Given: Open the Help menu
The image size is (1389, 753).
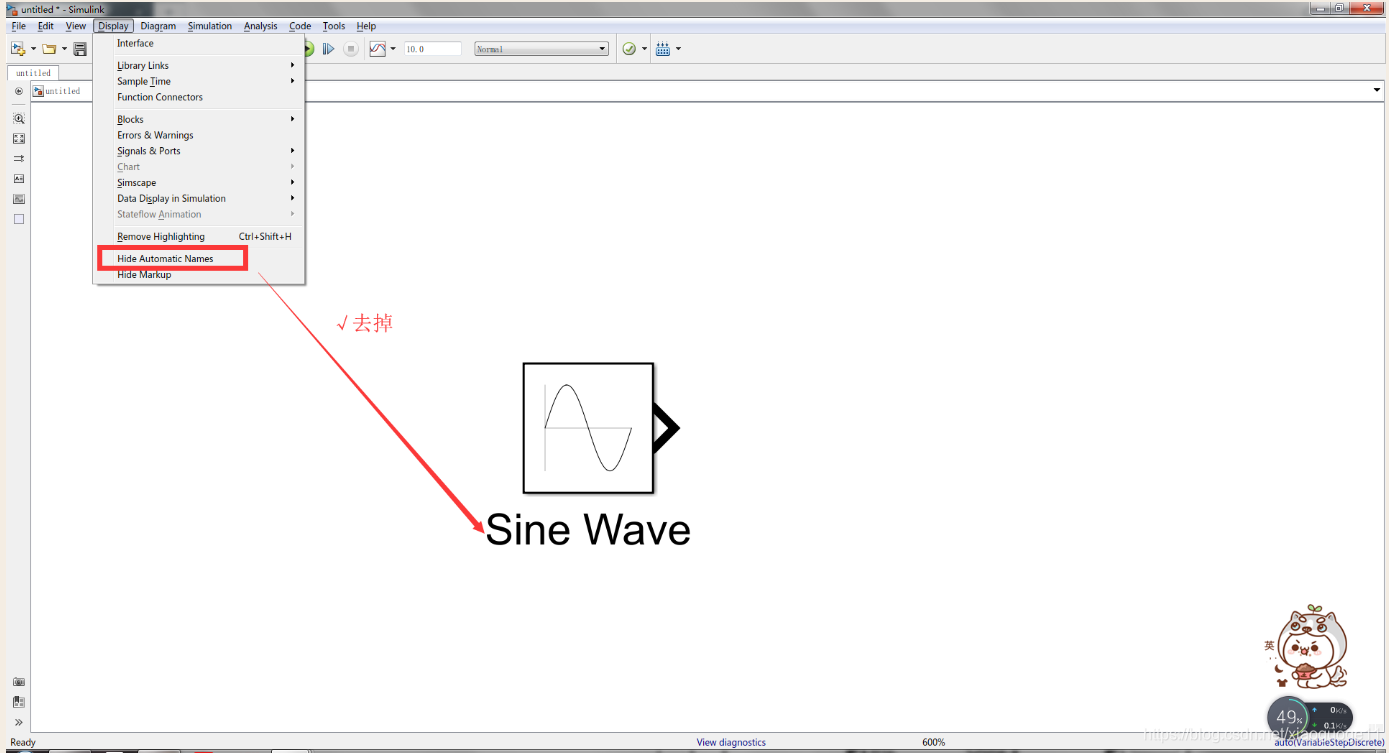Looking at the screenshot, I should (x=367, y=26).
